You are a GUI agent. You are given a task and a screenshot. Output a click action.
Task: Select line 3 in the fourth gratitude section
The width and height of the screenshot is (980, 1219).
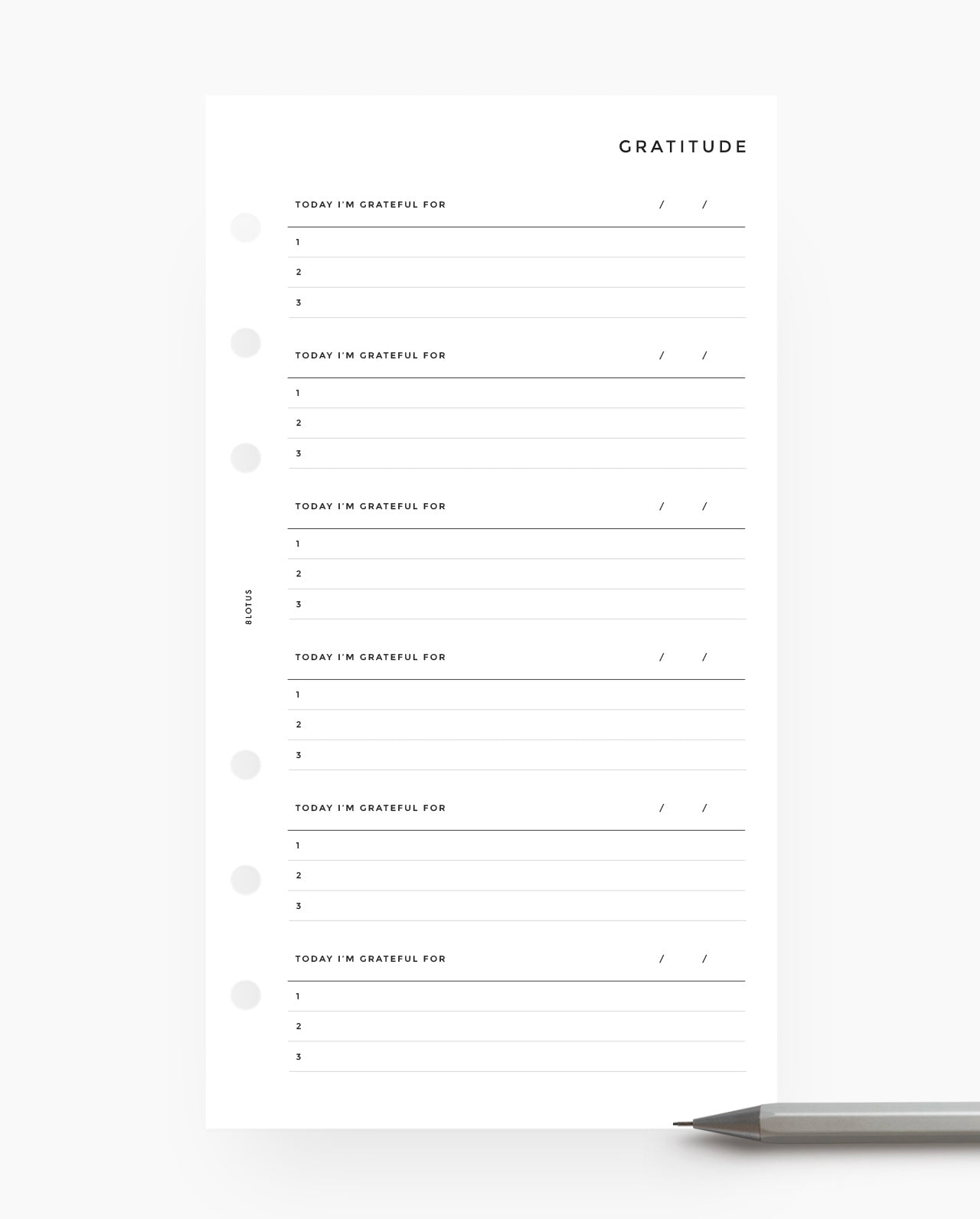point(517,756)
